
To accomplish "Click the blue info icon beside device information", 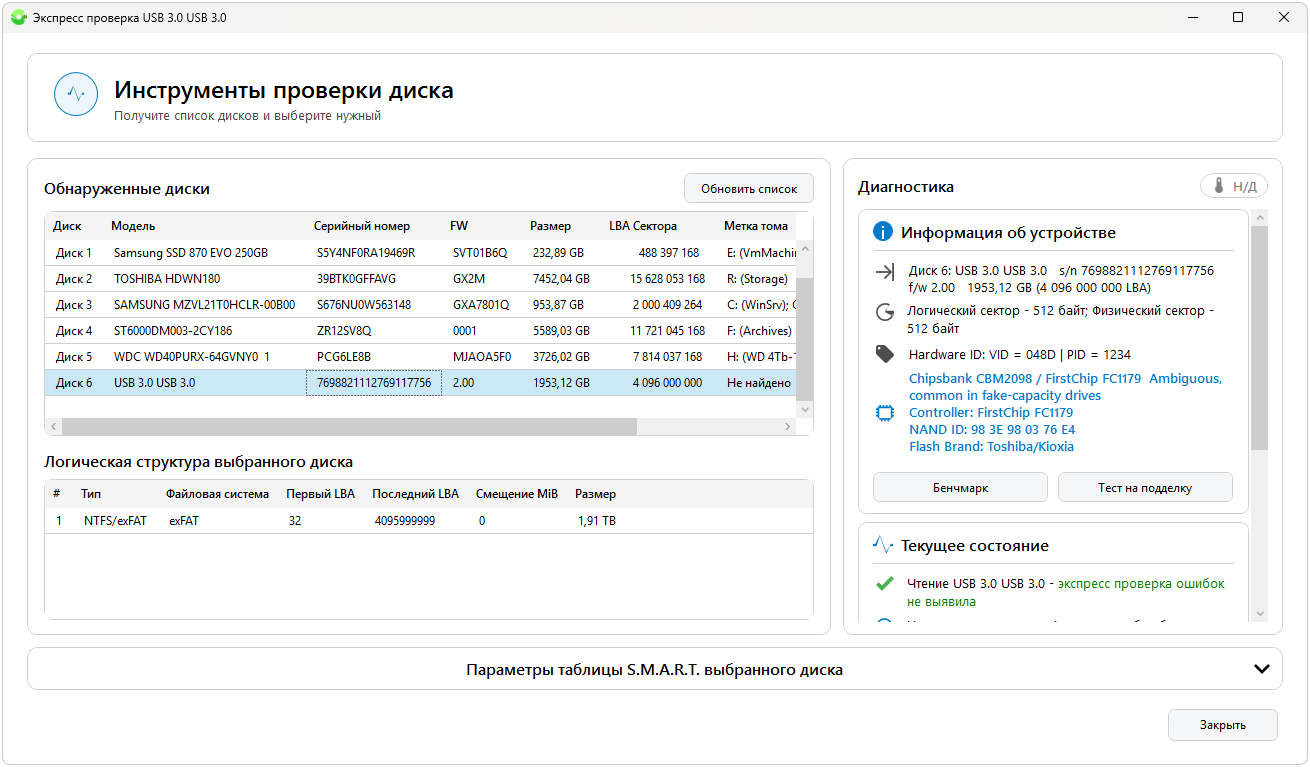I will 883,232.
